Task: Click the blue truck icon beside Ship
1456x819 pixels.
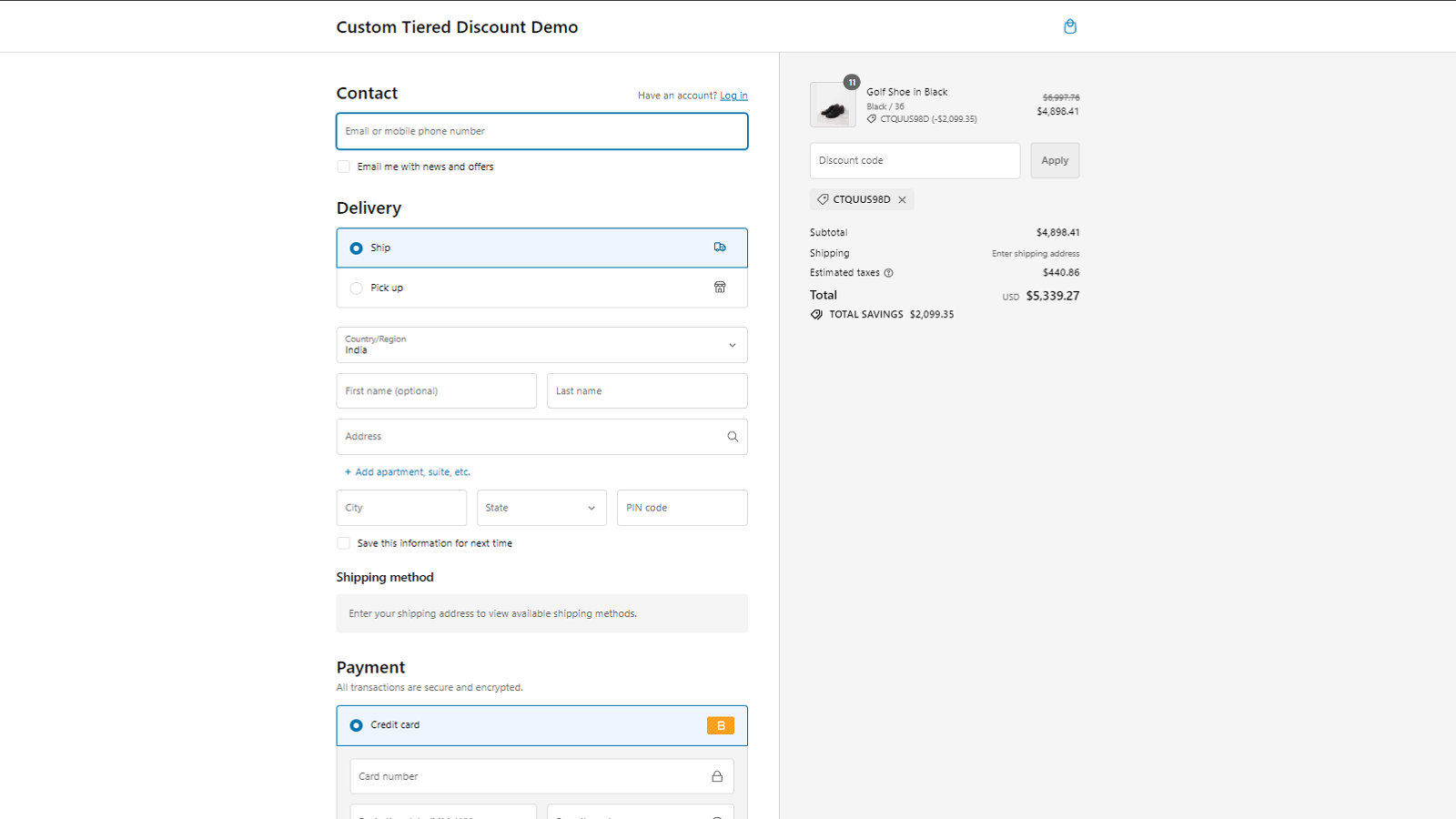Action: tap(721, 247)
